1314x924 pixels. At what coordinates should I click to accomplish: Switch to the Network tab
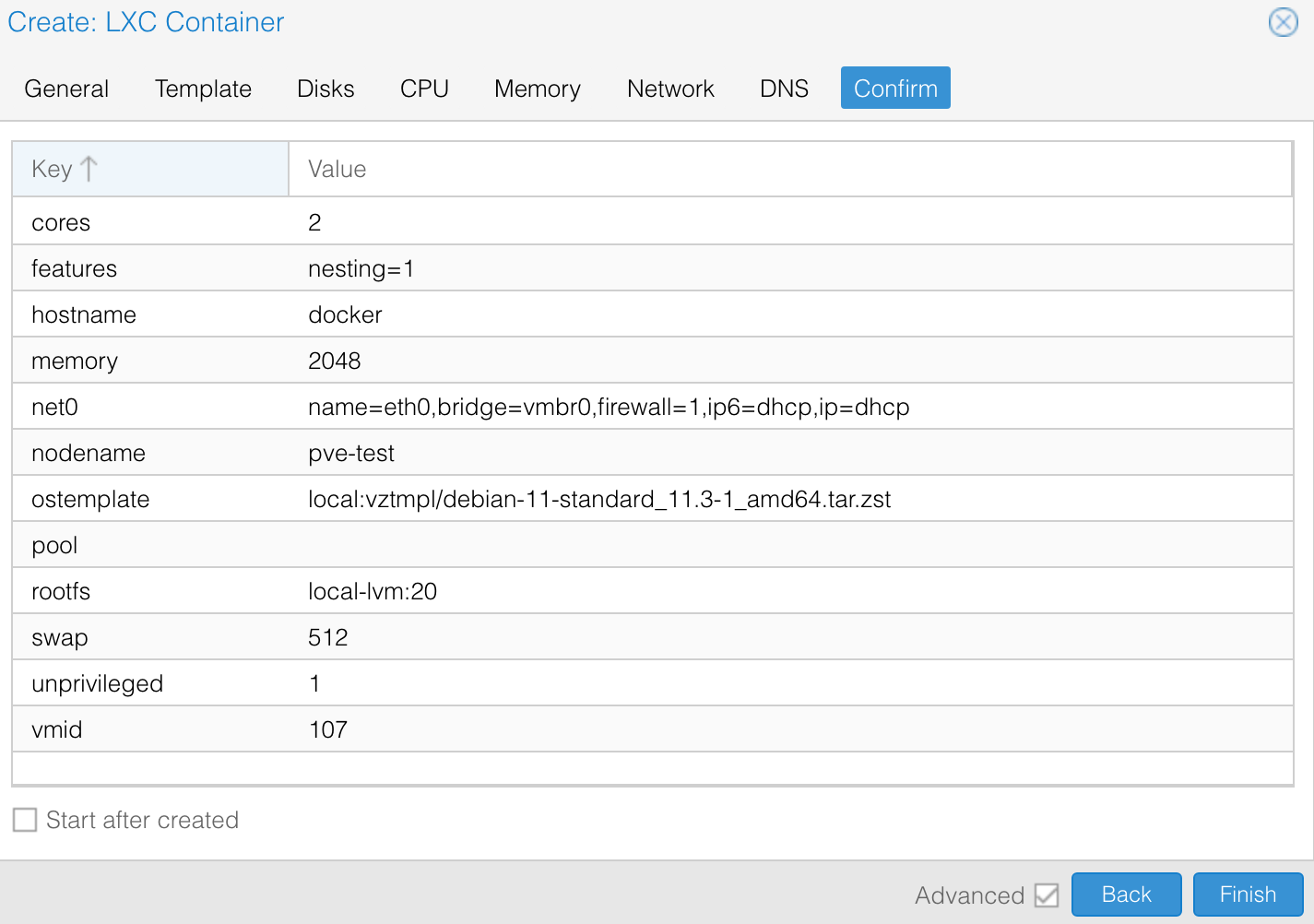[x=669, y=88]
